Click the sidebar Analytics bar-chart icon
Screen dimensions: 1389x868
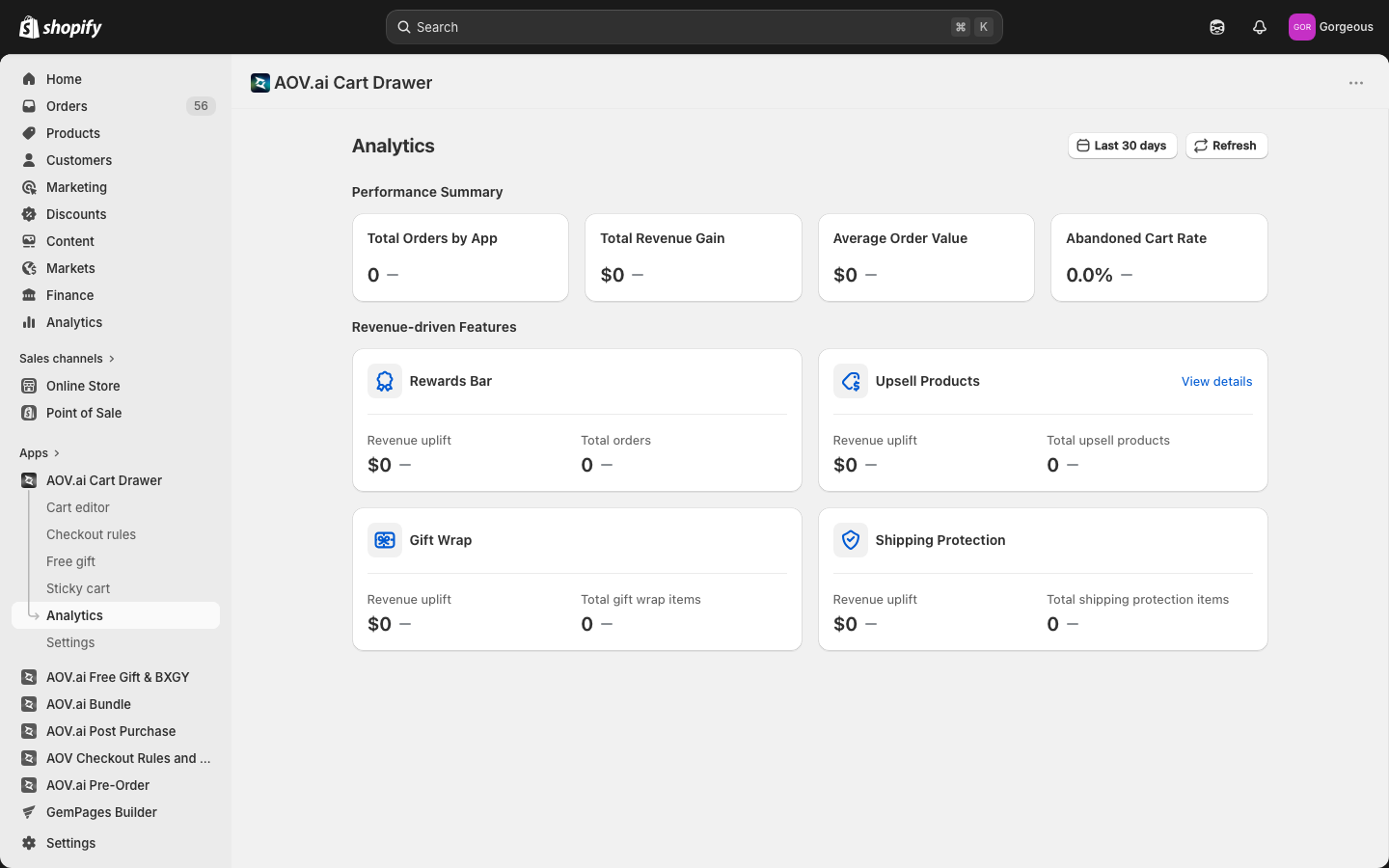click(x=29, y=322)
